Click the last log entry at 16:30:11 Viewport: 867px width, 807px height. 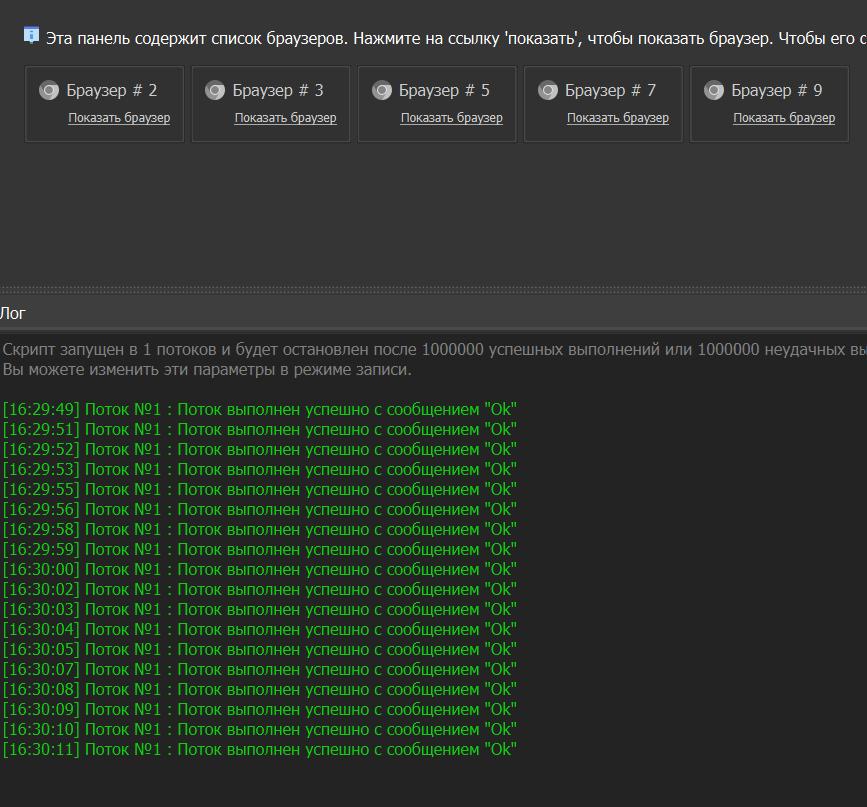pyautogui.click(x=260, y=749)
